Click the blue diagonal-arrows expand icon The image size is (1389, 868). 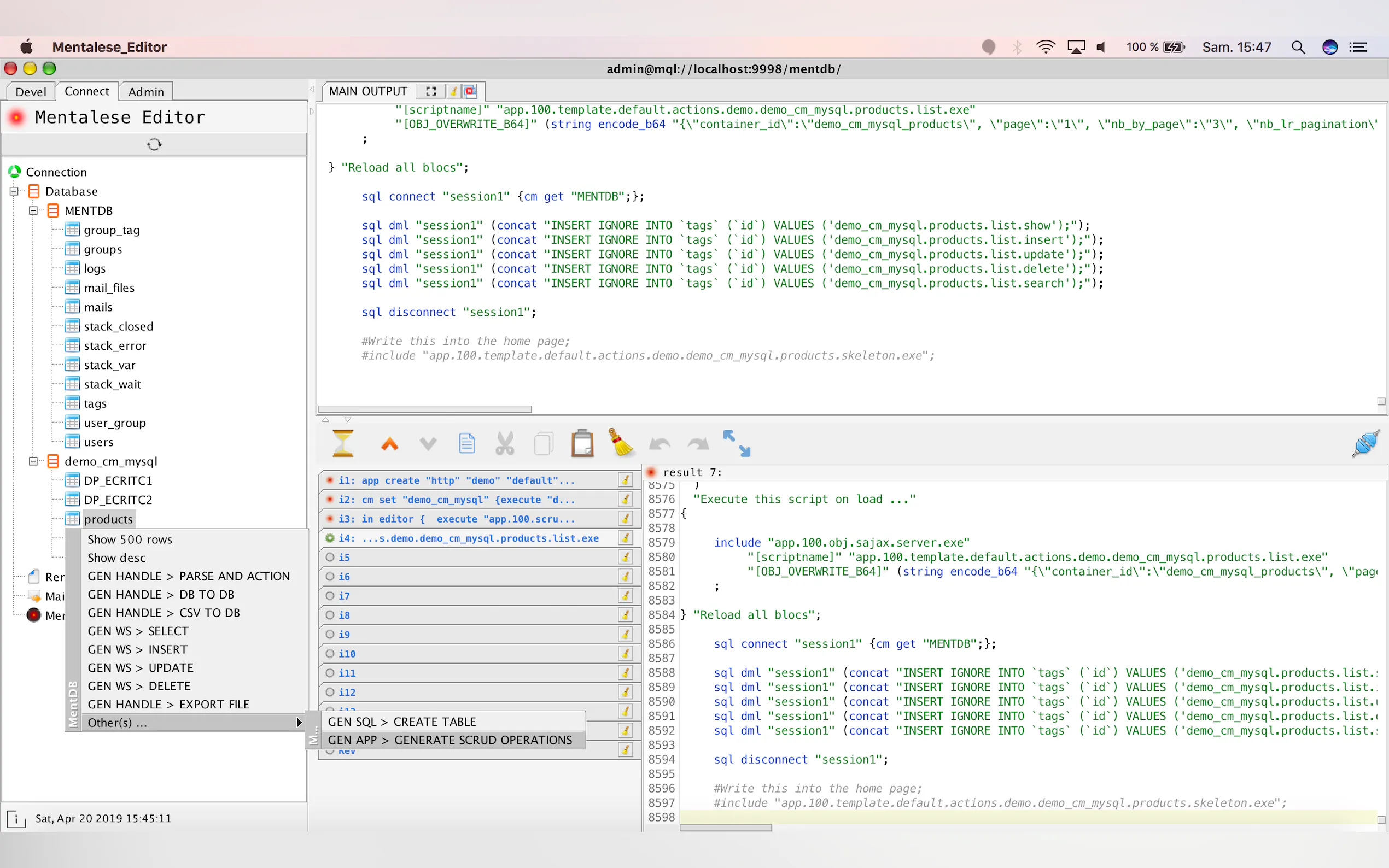tap(736, 443)
